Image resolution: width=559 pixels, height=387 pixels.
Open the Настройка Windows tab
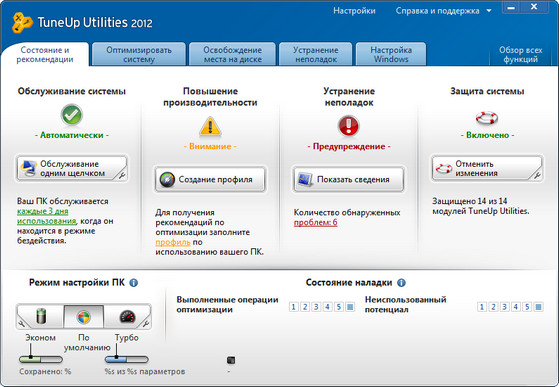point(391,55)
